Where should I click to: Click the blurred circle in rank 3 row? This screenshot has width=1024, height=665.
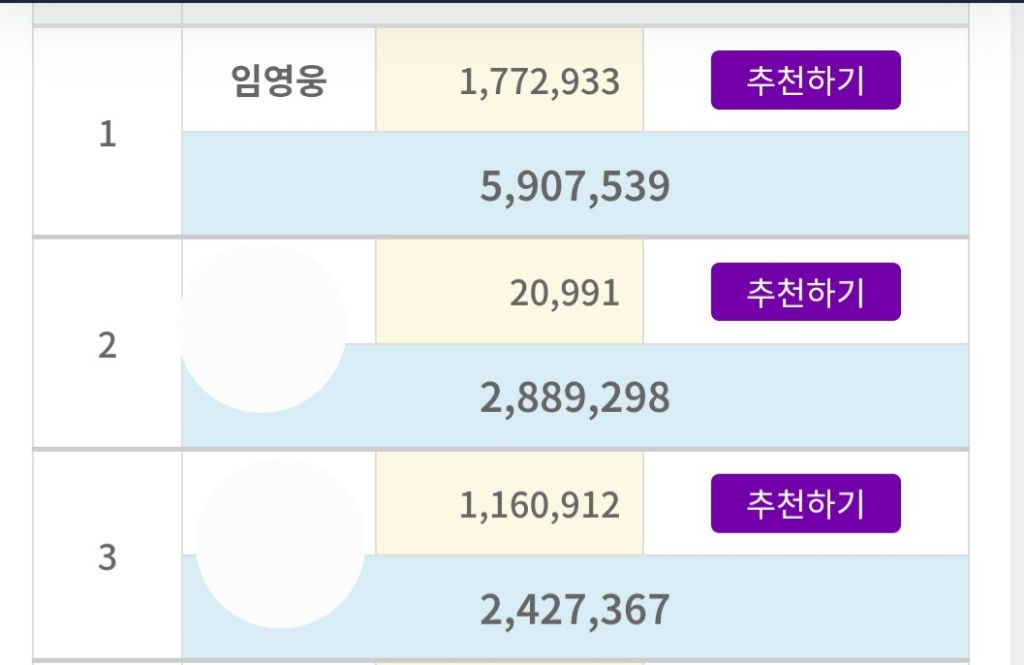pos(281,543)
